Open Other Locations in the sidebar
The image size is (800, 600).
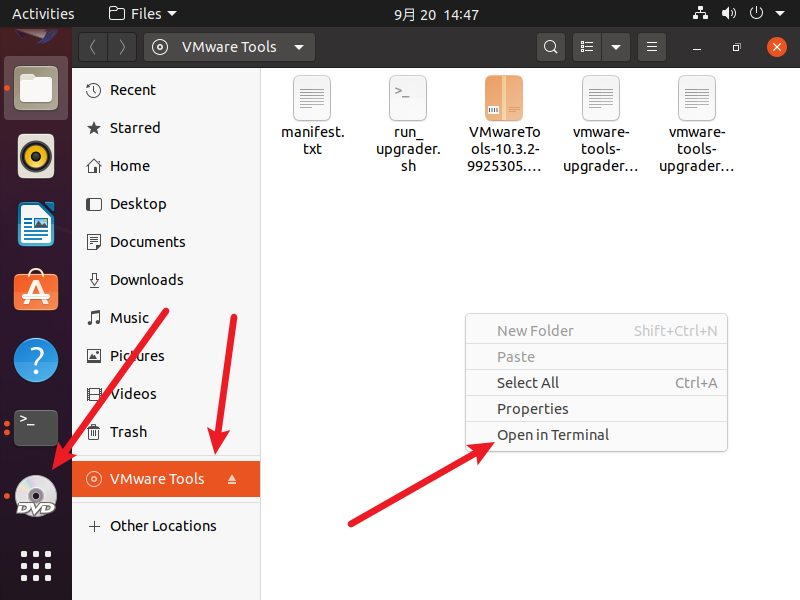[x=166, y=526]
